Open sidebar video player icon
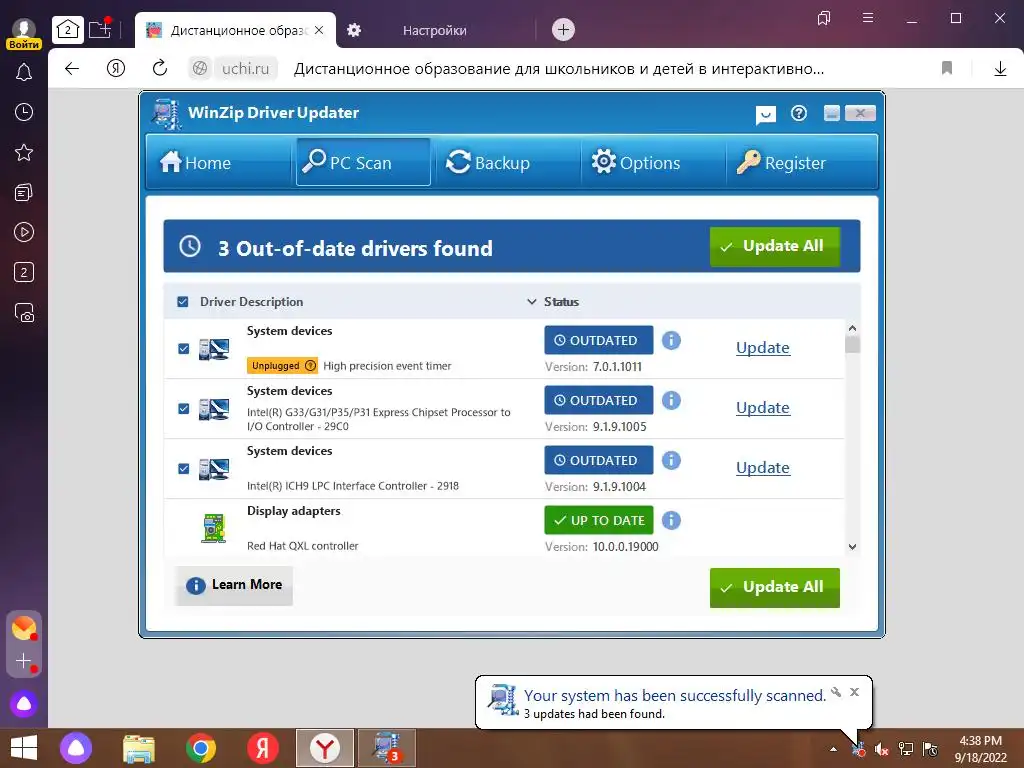1024x768 pixels. click(24, 232)
